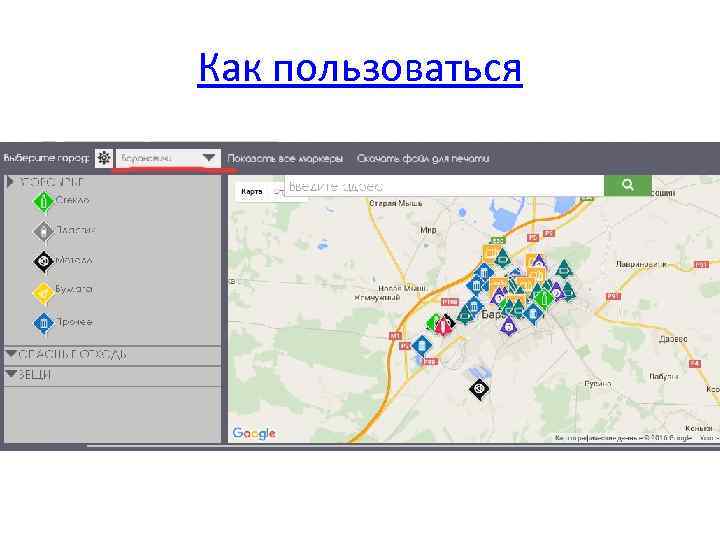Open the 'Как пользоваться' title link
This screenshot has height=540, width=720.
coord(360,68)
